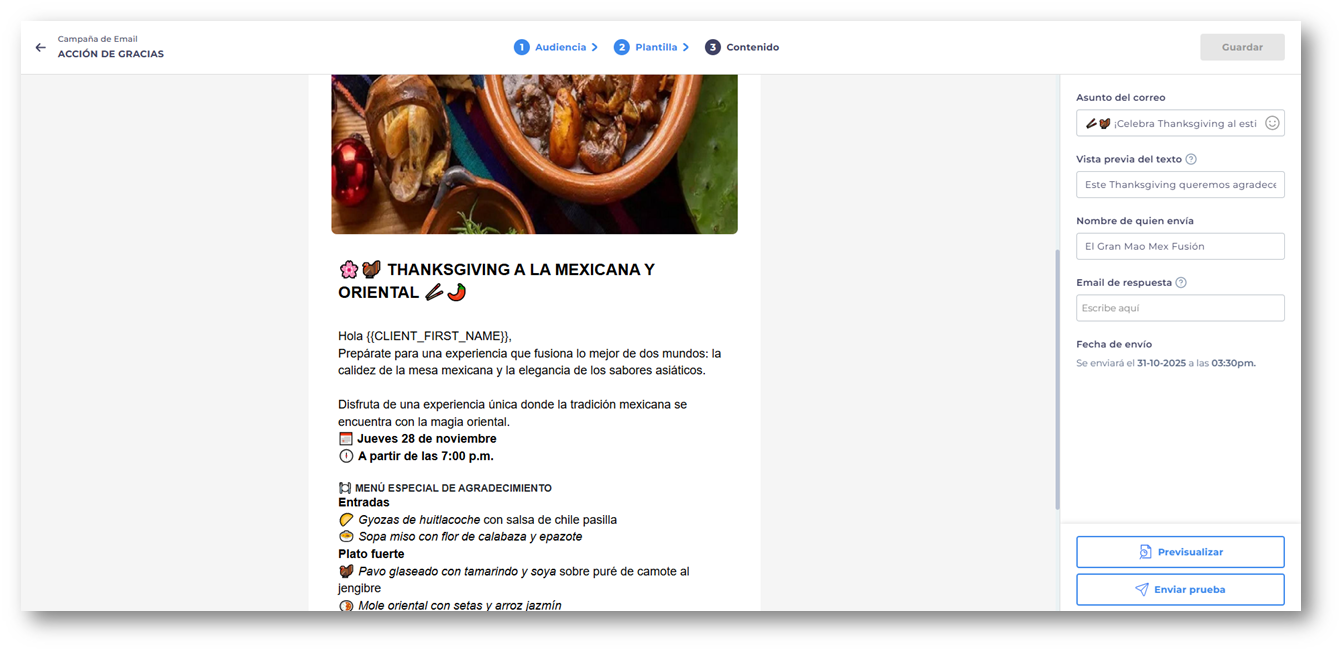Click the Guardar button

click(x=1242, y=47)
